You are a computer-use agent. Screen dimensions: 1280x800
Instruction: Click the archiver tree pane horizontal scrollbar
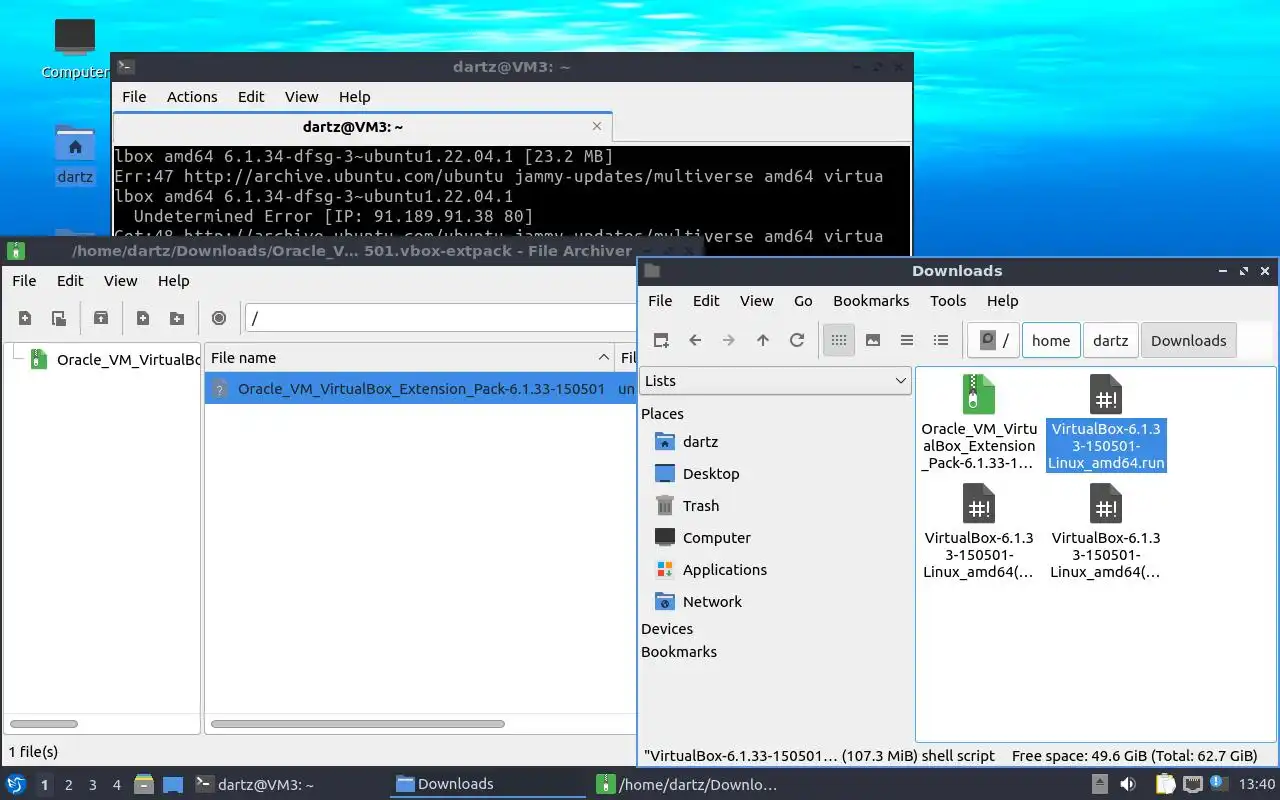pyautogui.click(x=44, y=724)
